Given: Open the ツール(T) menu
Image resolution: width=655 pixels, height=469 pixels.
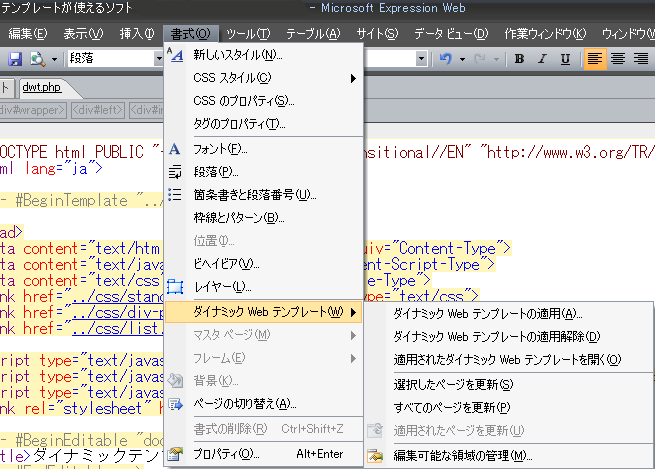Looking at the screenshot, I should pyautogui.click(x=248, y=33).
